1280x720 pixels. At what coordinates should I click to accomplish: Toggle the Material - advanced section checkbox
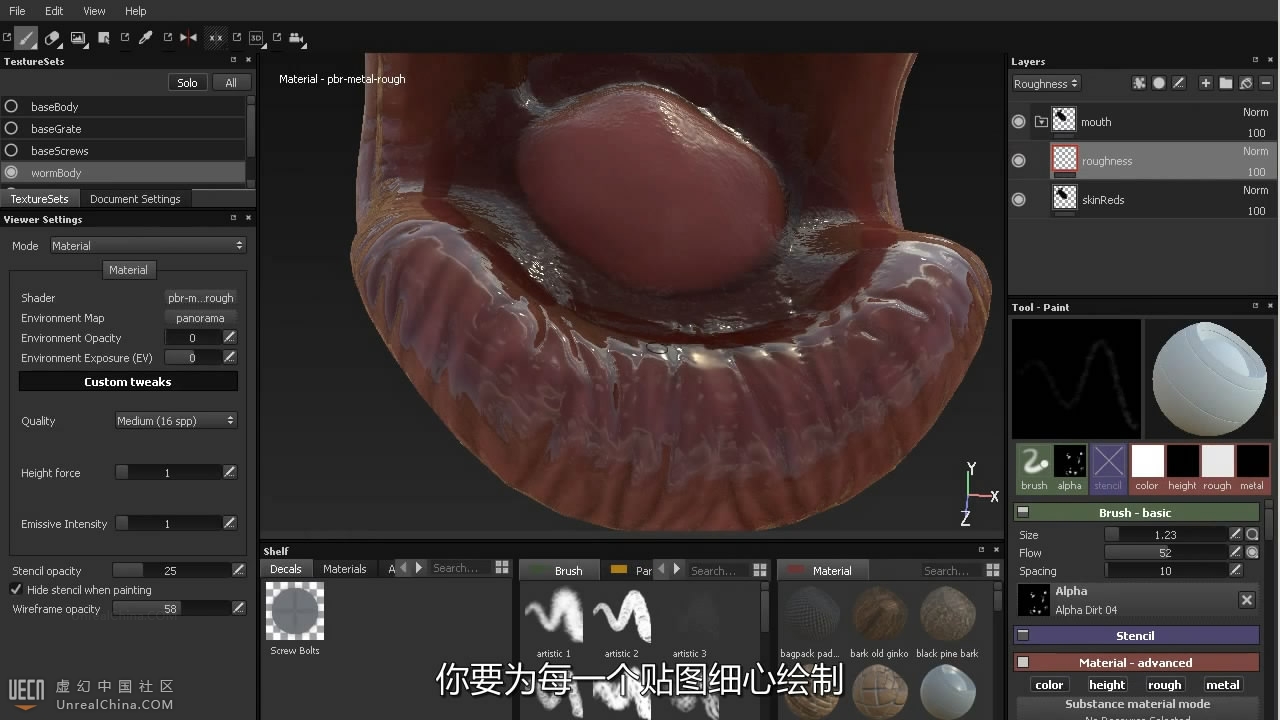tap(1023, 662)
